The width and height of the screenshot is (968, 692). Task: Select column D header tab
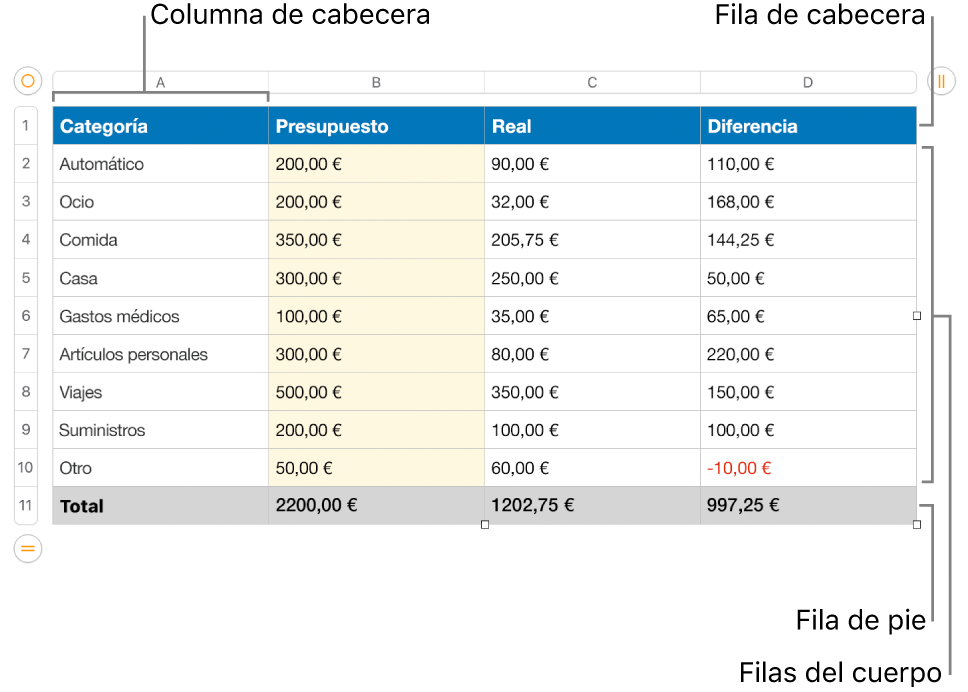click(808, 82)
